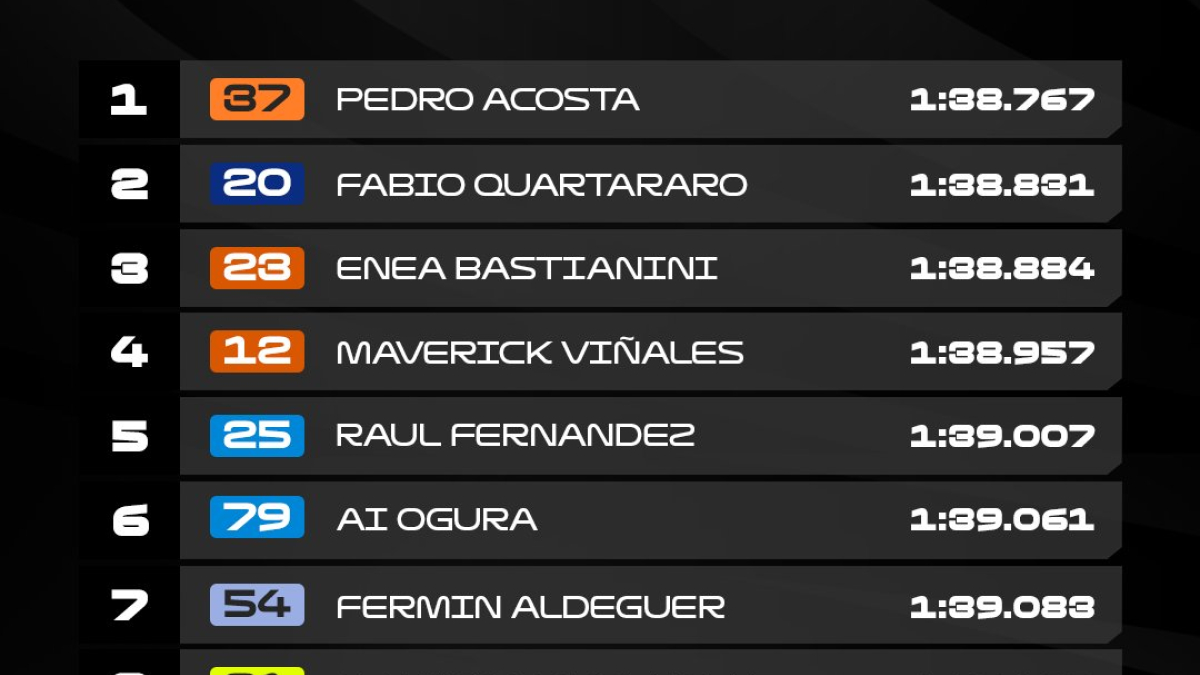Click position number 6 label
The width and height of the screenshot is (1200, 675).
(129, 521)
